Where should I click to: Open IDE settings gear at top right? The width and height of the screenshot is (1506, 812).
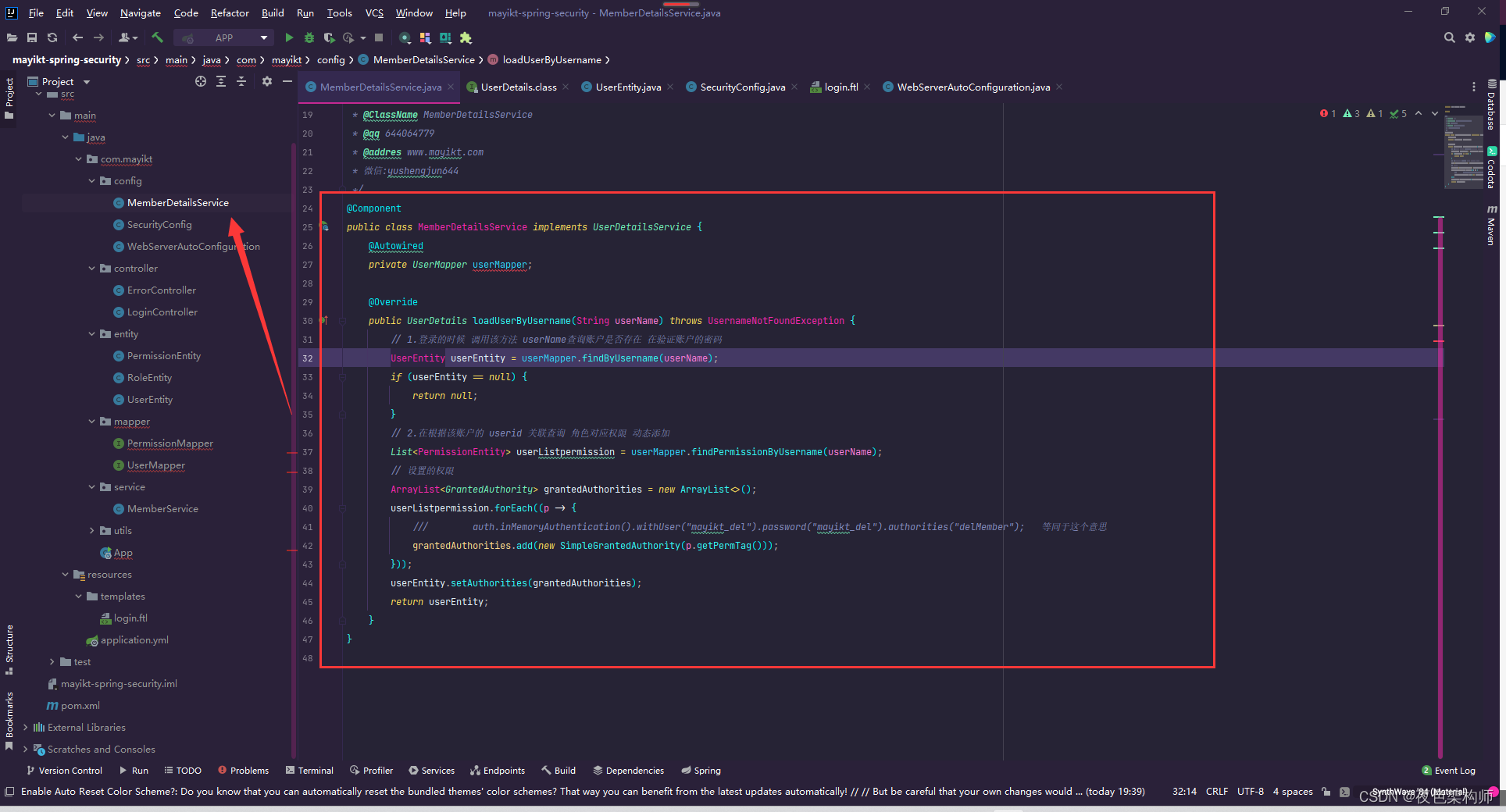pos(1470,37)
